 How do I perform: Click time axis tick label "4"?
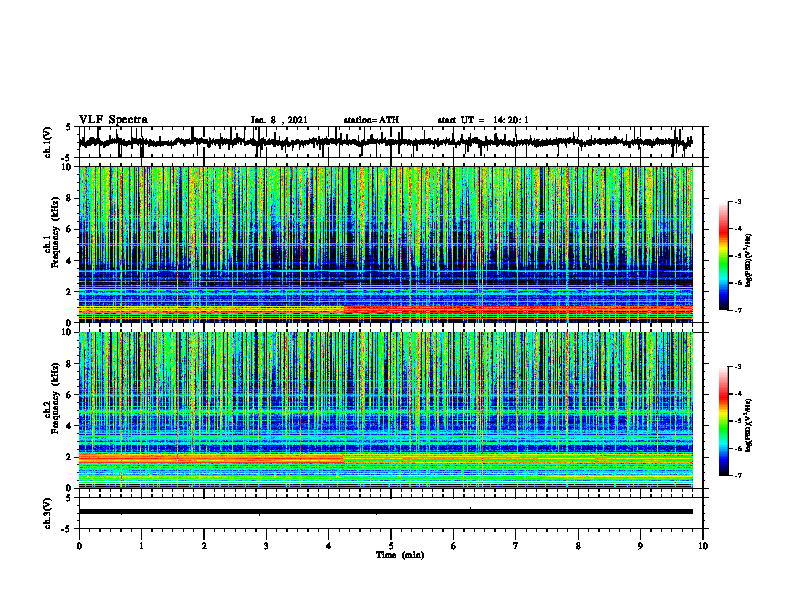pyautogui.click(x=329, y=546)
